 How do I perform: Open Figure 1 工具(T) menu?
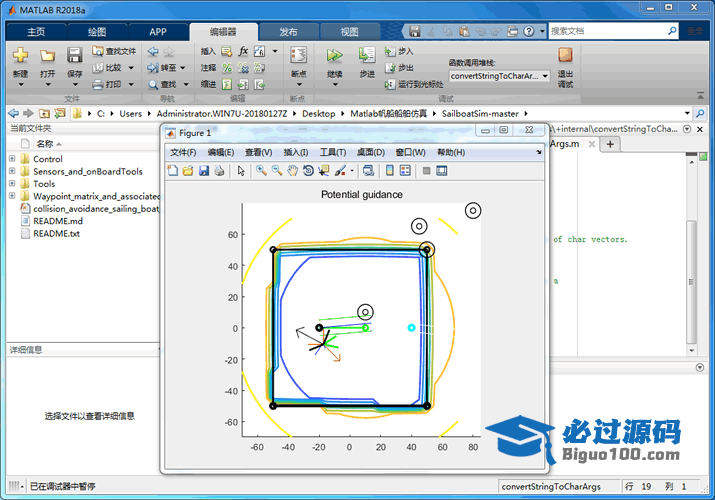pyautogui.click(x=333, y=152)
